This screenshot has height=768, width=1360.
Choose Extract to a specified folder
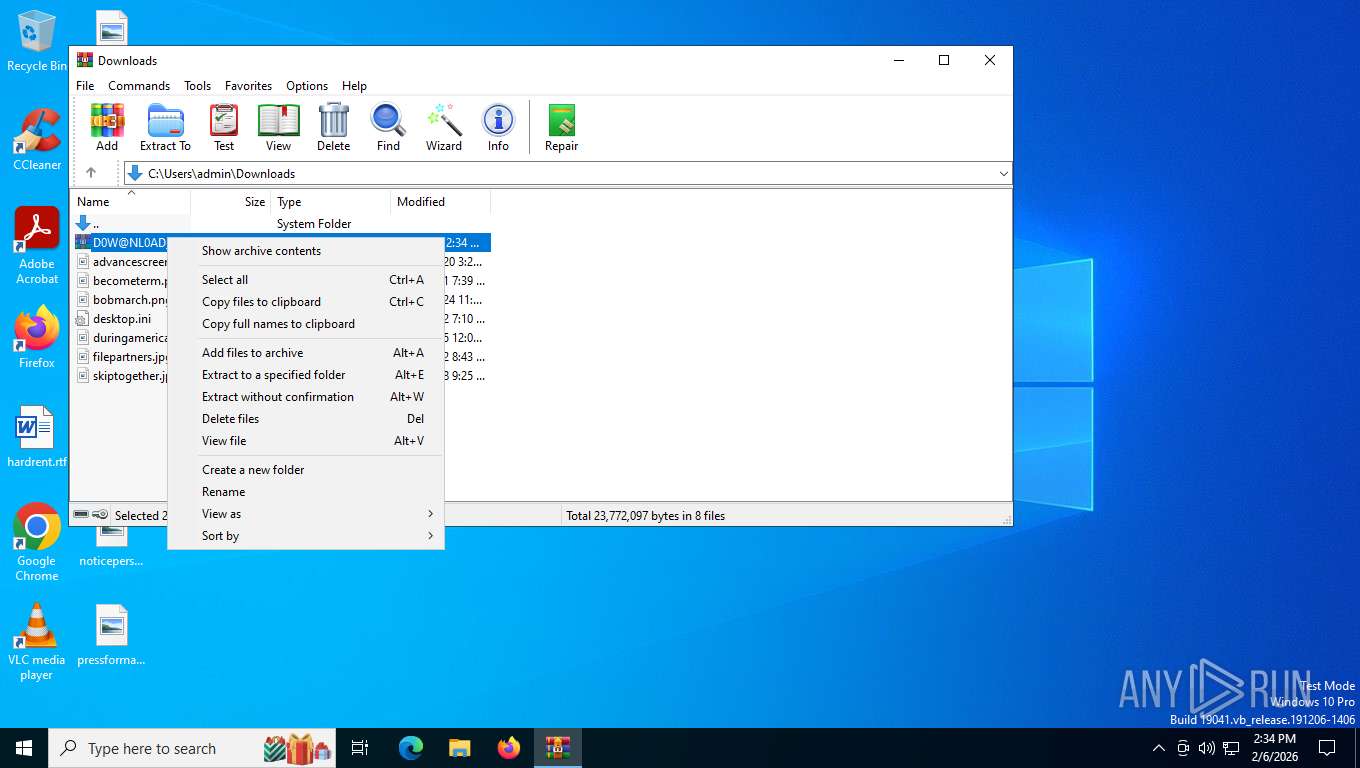[306, 375]
